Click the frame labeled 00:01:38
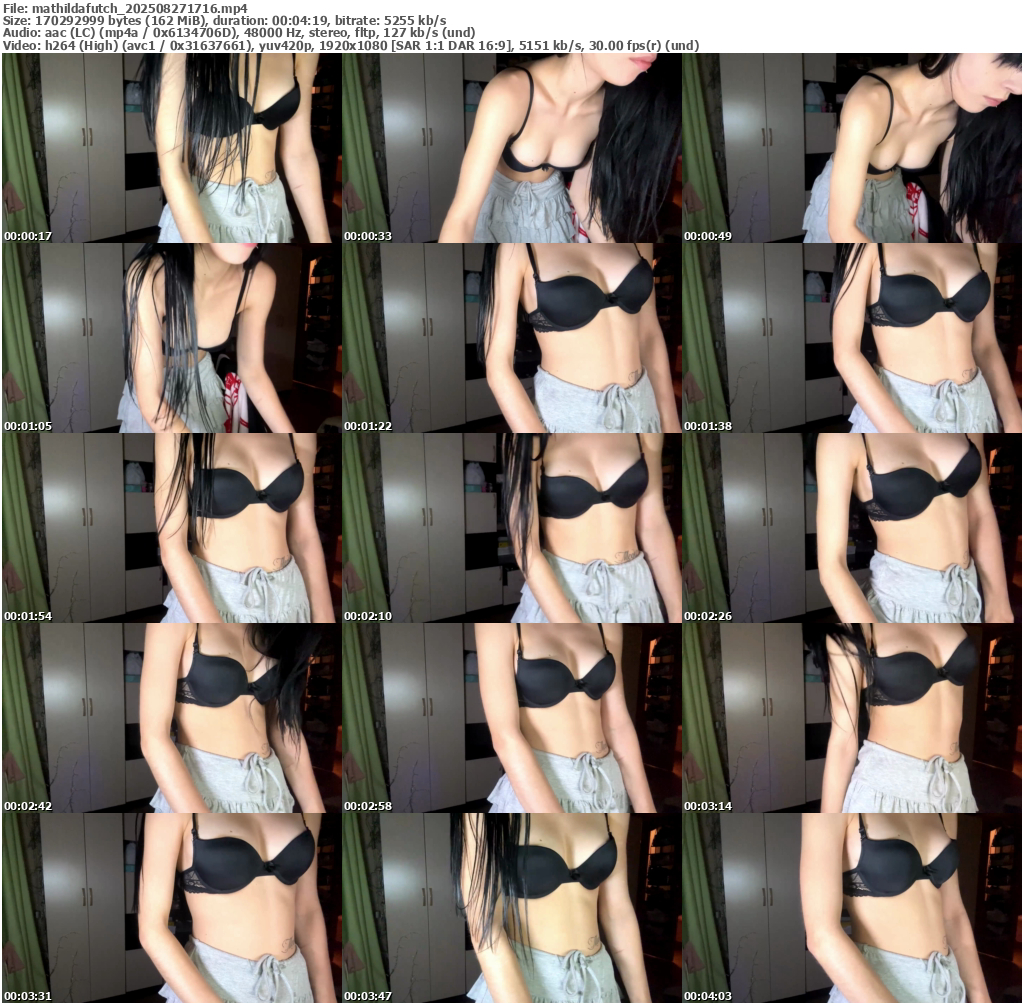This screenshot has height=1003, width=1024. 852,338
